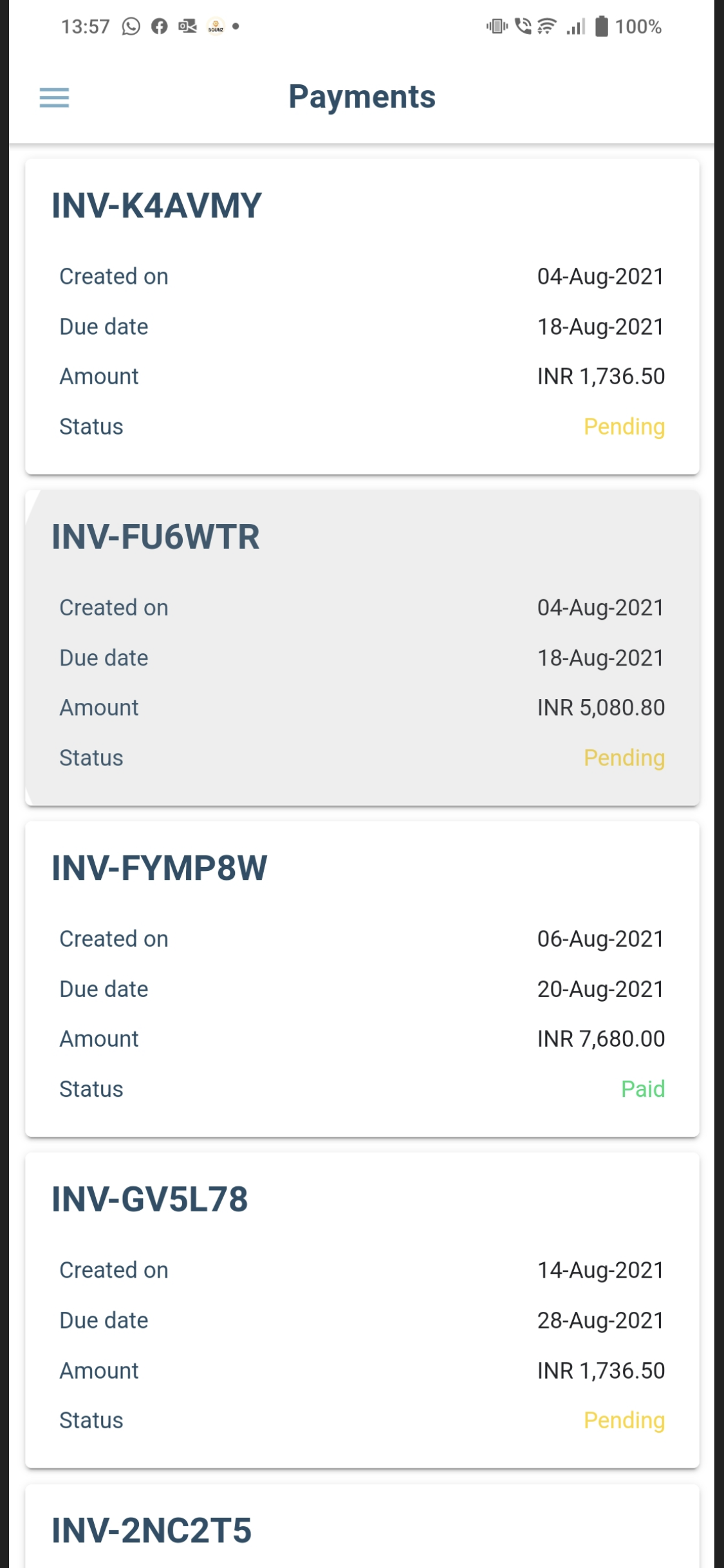Tap the battery status icon

pyautogui.click(x=601, y=26)
